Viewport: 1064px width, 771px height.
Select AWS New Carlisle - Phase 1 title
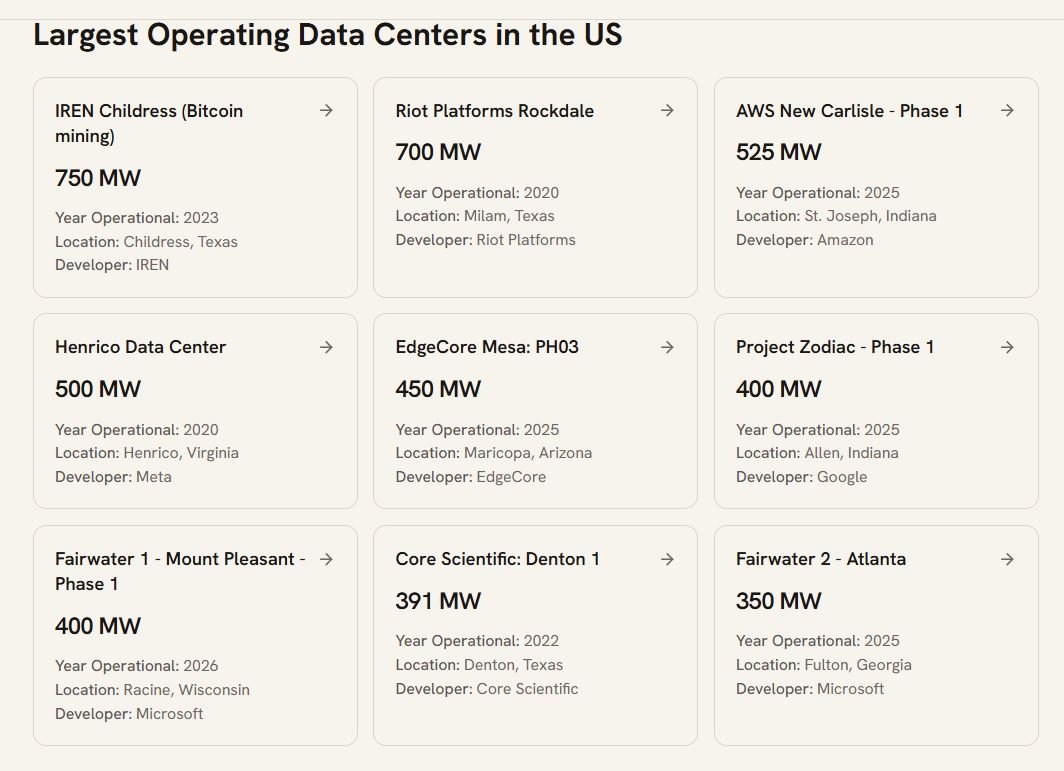(849, 111)
